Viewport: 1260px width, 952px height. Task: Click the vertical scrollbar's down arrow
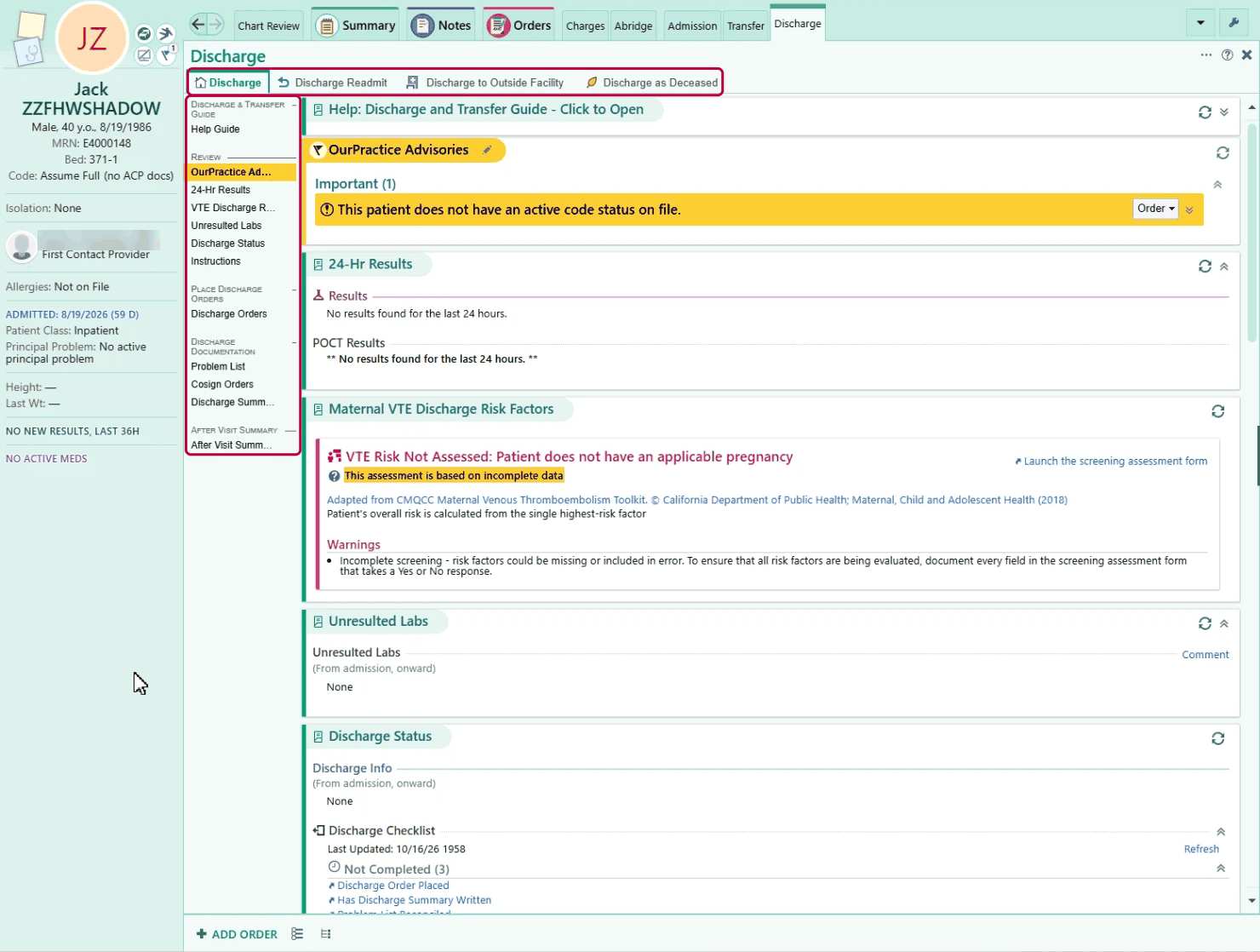pos(1251,900)
